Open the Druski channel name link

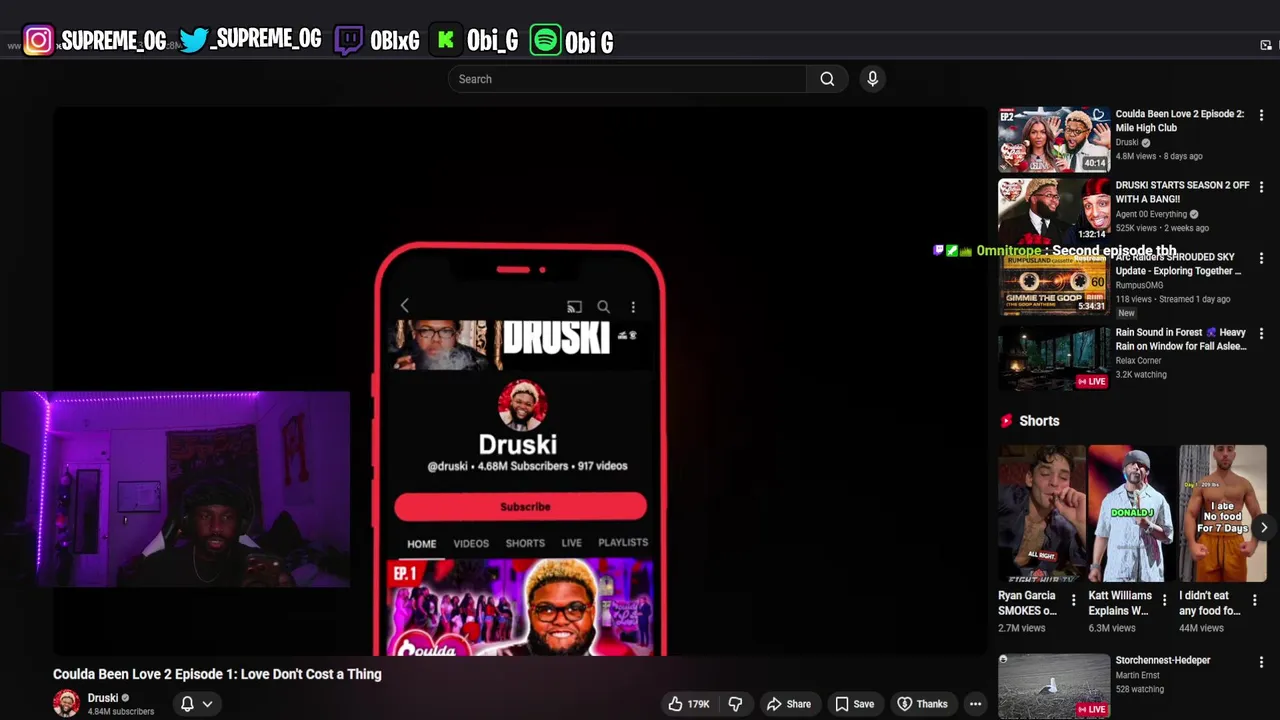(x=103, y=698)
